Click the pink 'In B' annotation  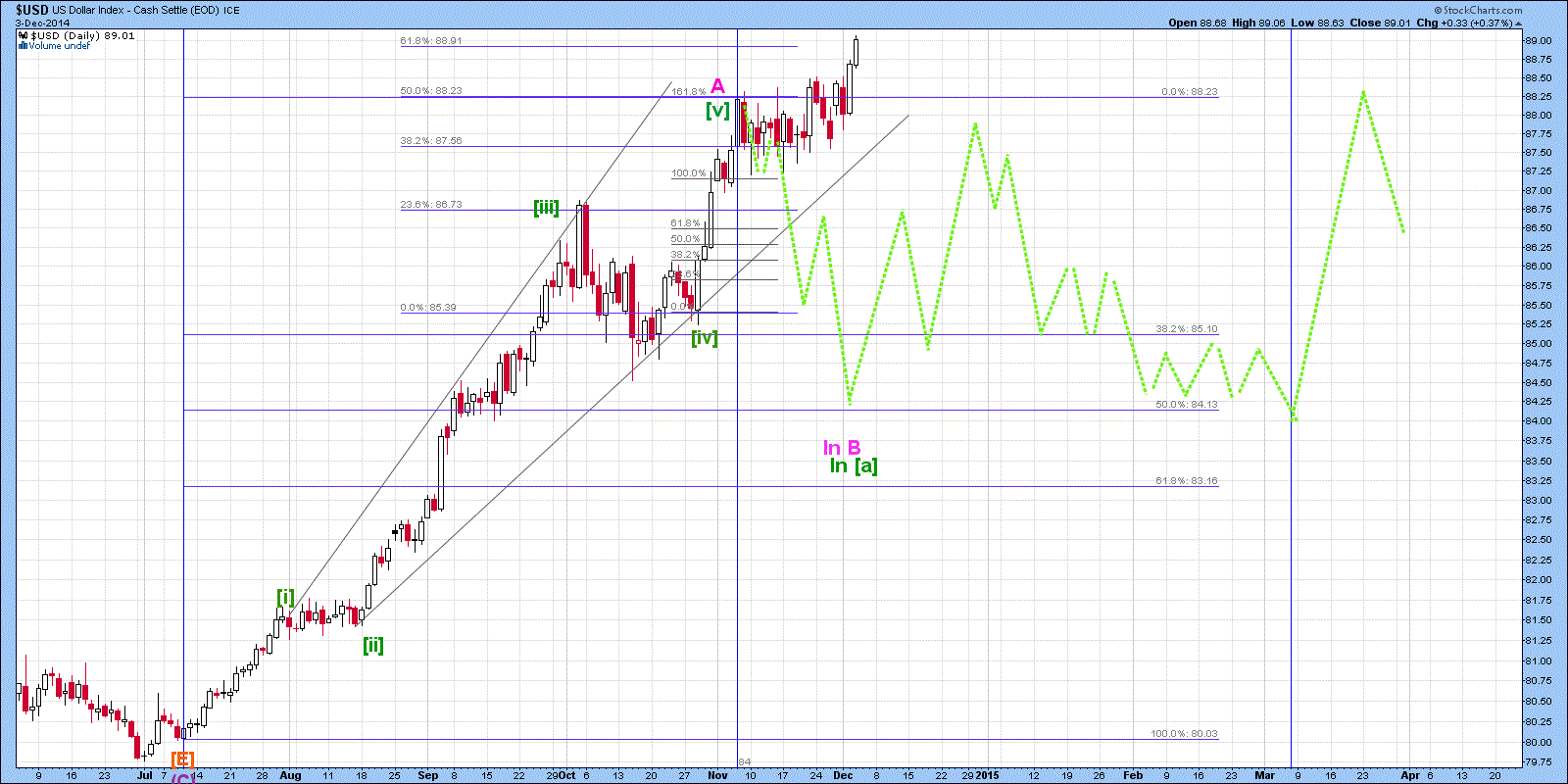[x=842, y=448]
